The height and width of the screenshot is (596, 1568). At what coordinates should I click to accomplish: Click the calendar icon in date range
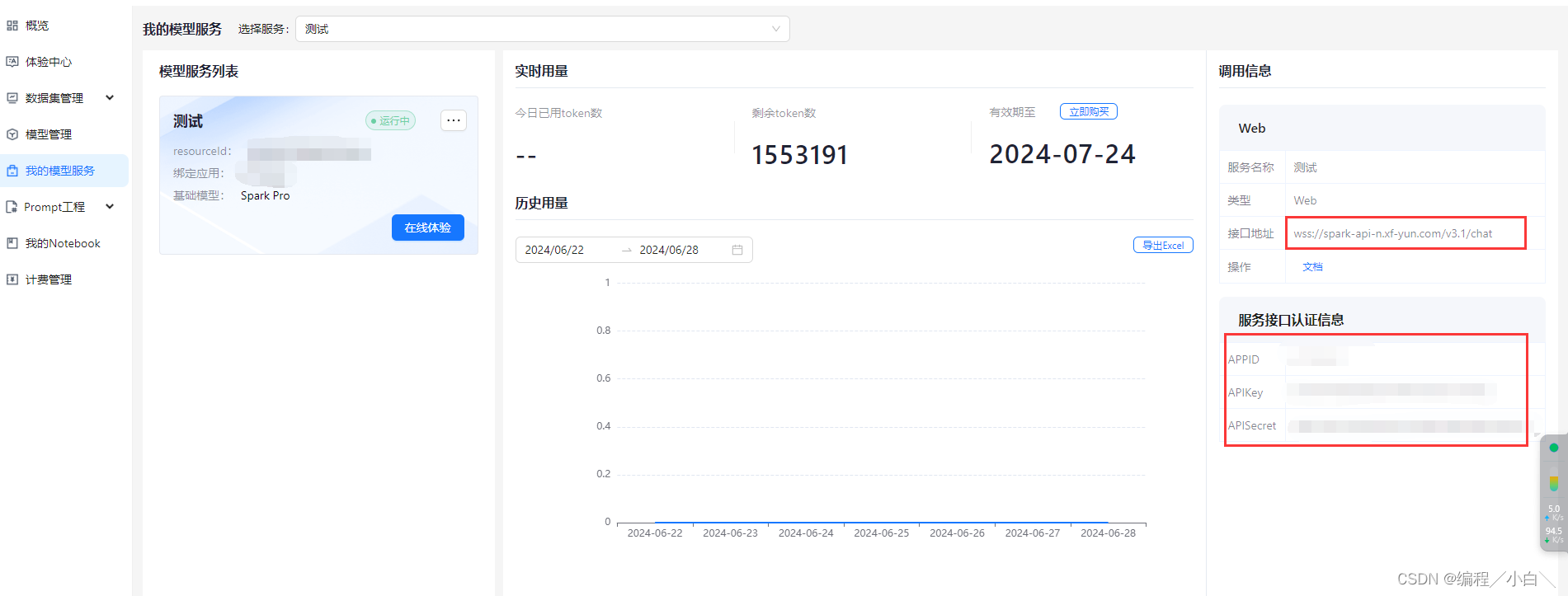[737, 250]
